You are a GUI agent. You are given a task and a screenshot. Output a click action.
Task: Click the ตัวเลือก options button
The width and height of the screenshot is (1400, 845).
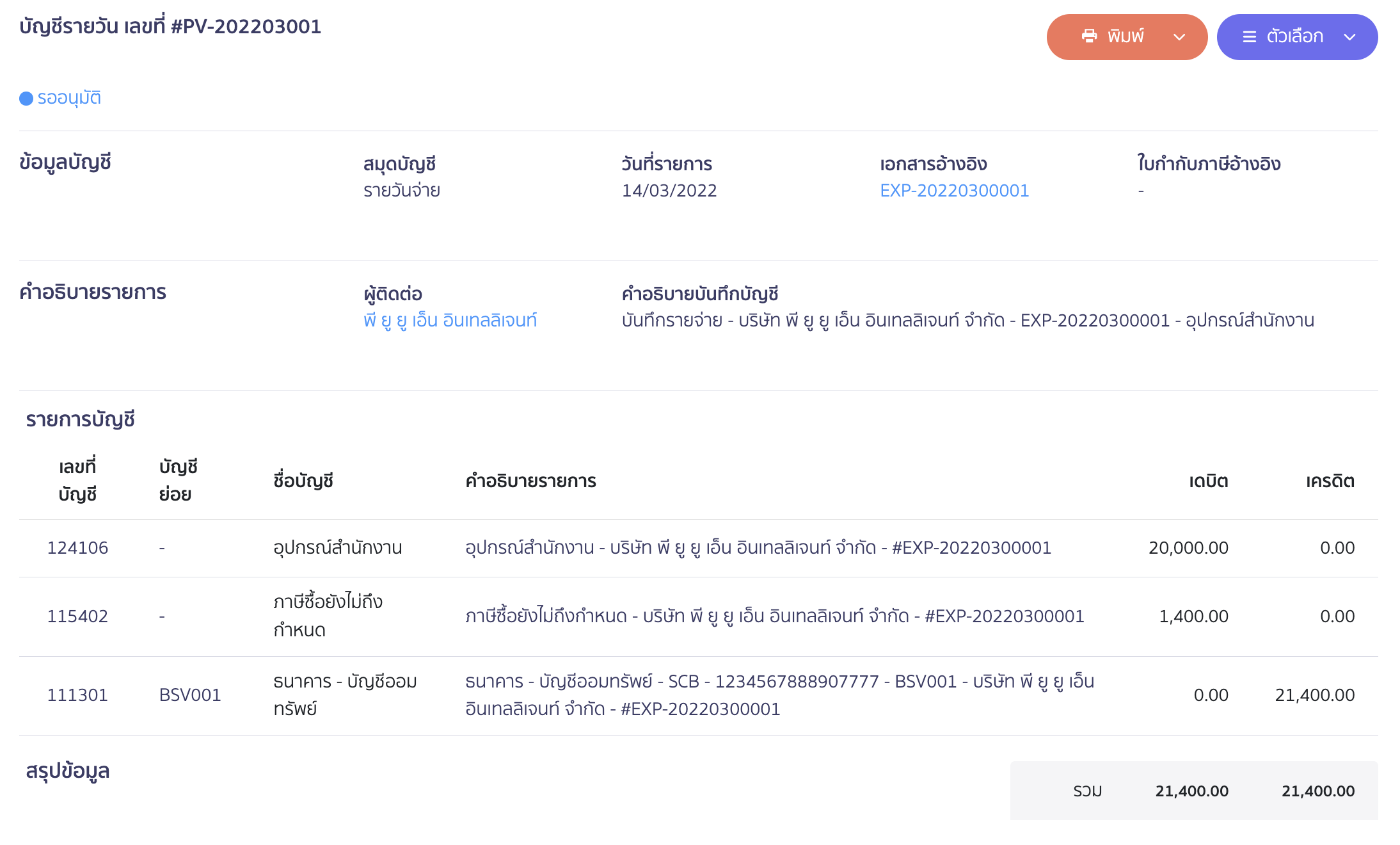pyautogui.click(x=1297, y=36)
